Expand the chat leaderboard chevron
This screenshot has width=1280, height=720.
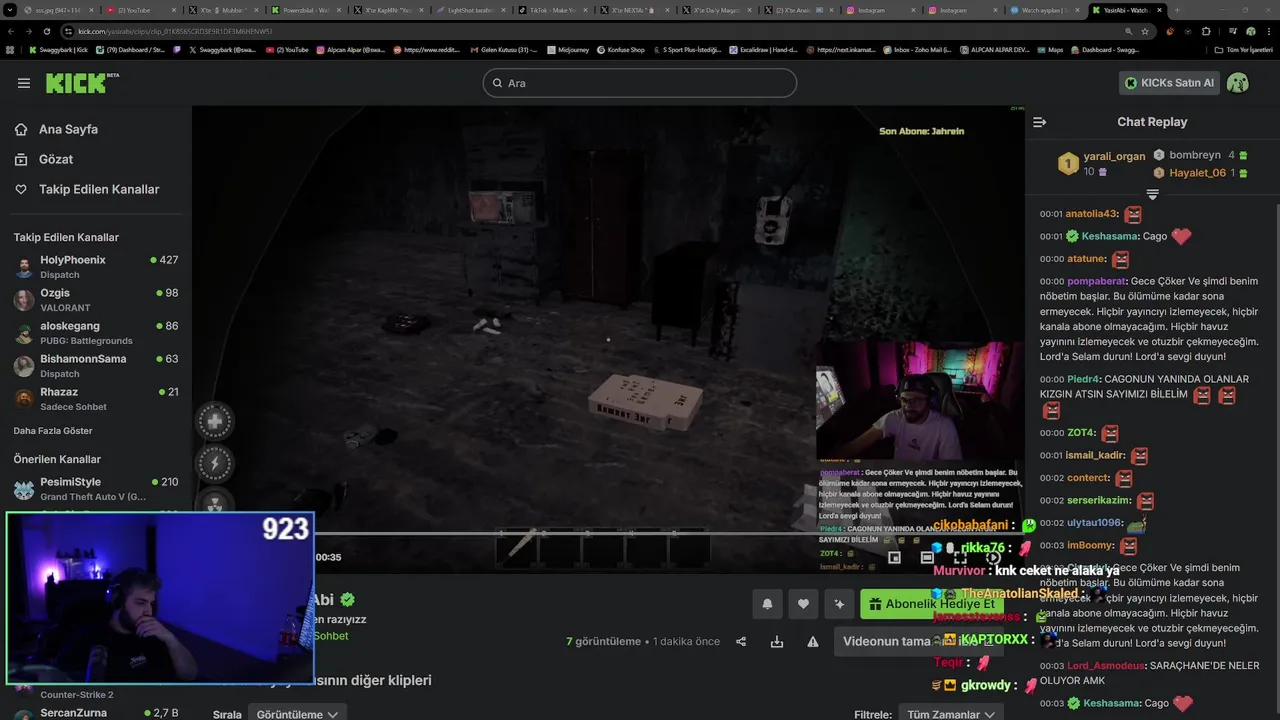click(x=1152, y=194)
